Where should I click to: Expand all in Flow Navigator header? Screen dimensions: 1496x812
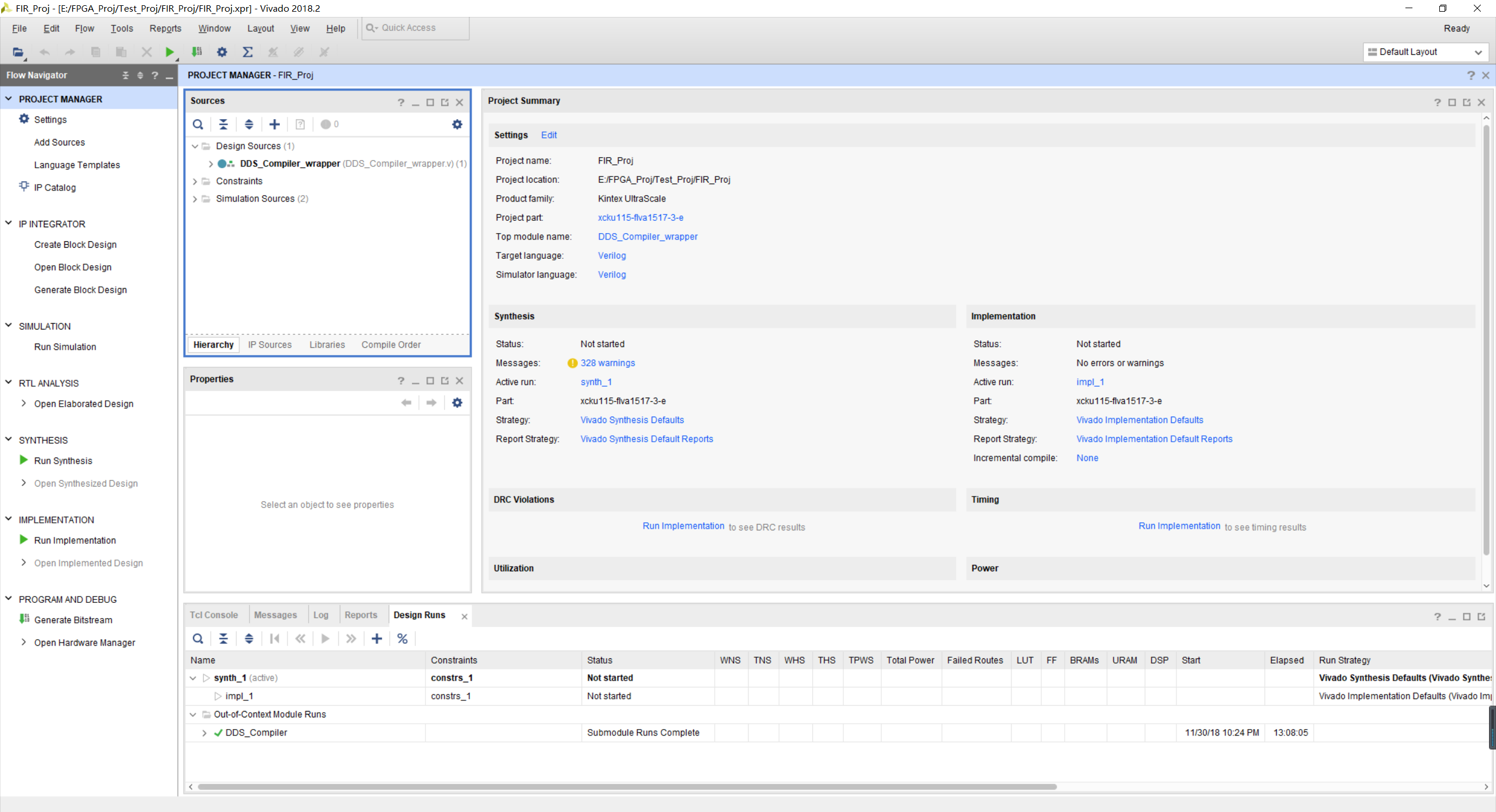[140, 75]
